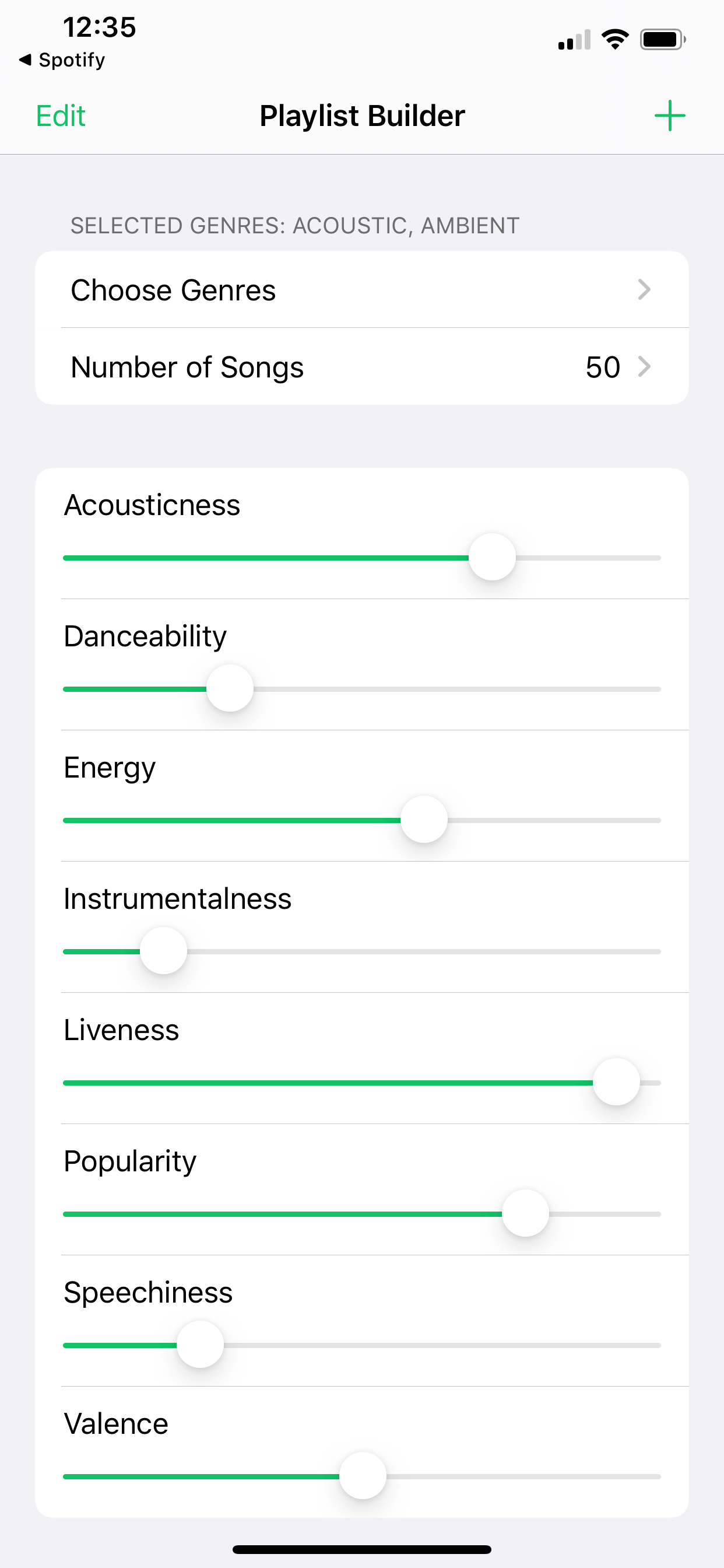This screenshot has width=724, height=1568.
Task: Tap the Wi-Fi status icon
Action: tap(614, 40)
